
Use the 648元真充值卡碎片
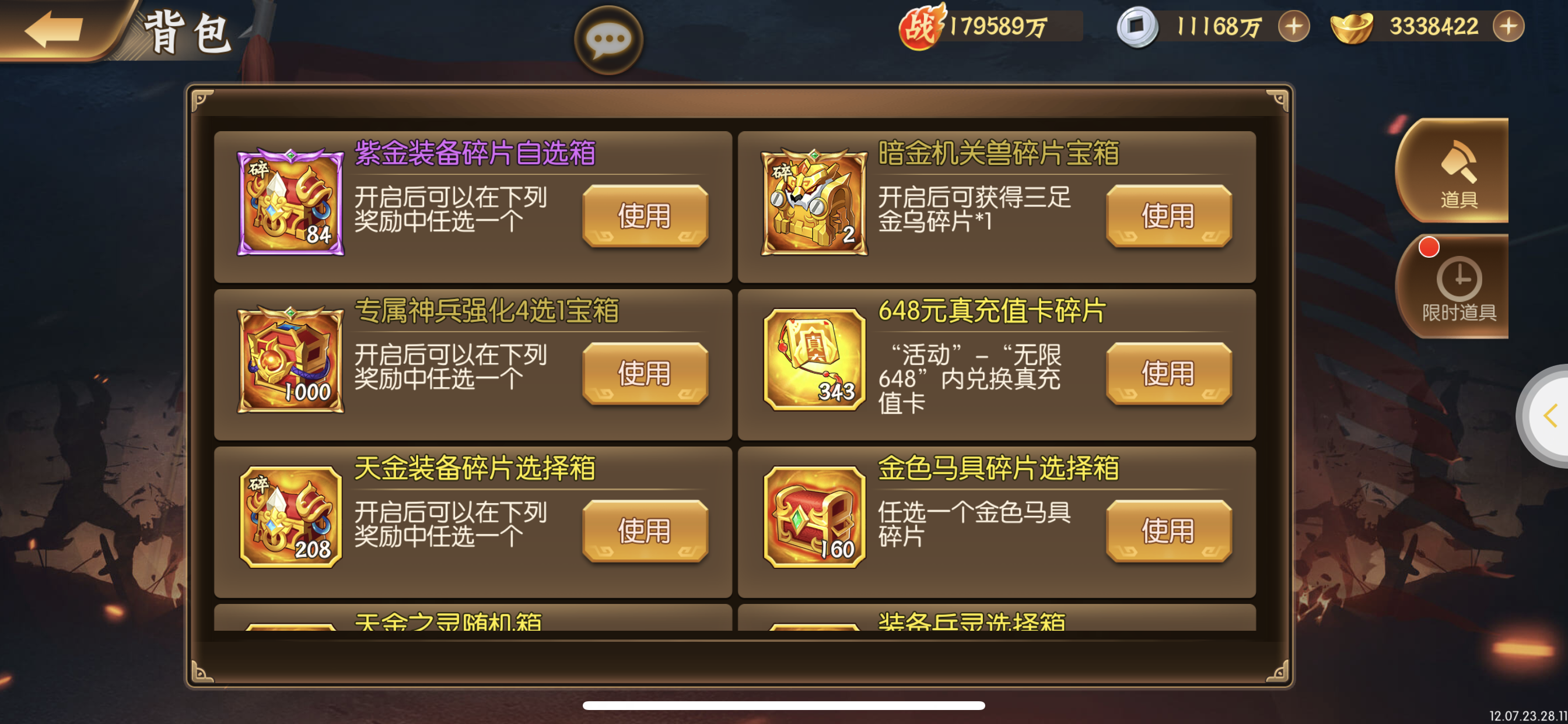1168,374
